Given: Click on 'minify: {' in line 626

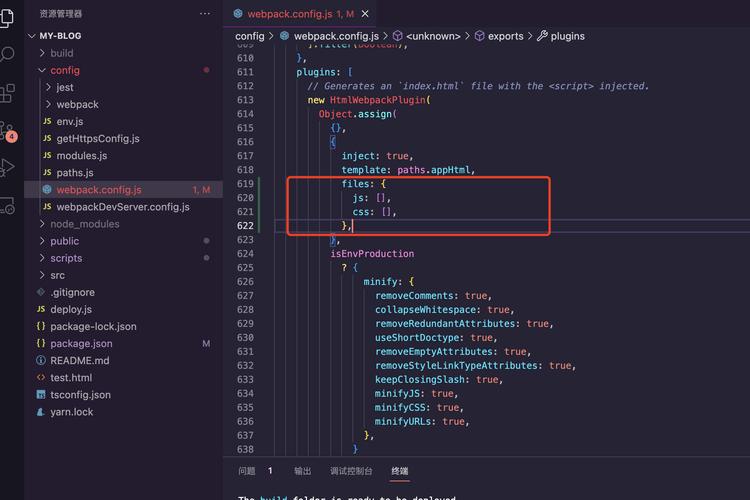Looking at the screenshot, I should (389, 282).
